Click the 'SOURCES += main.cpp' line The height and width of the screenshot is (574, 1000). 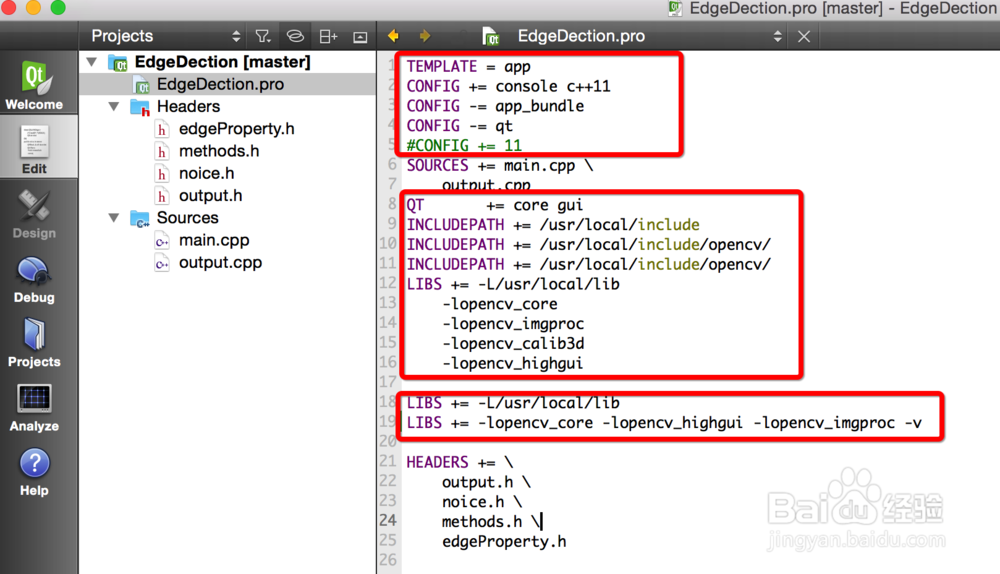tap(499, 165)
